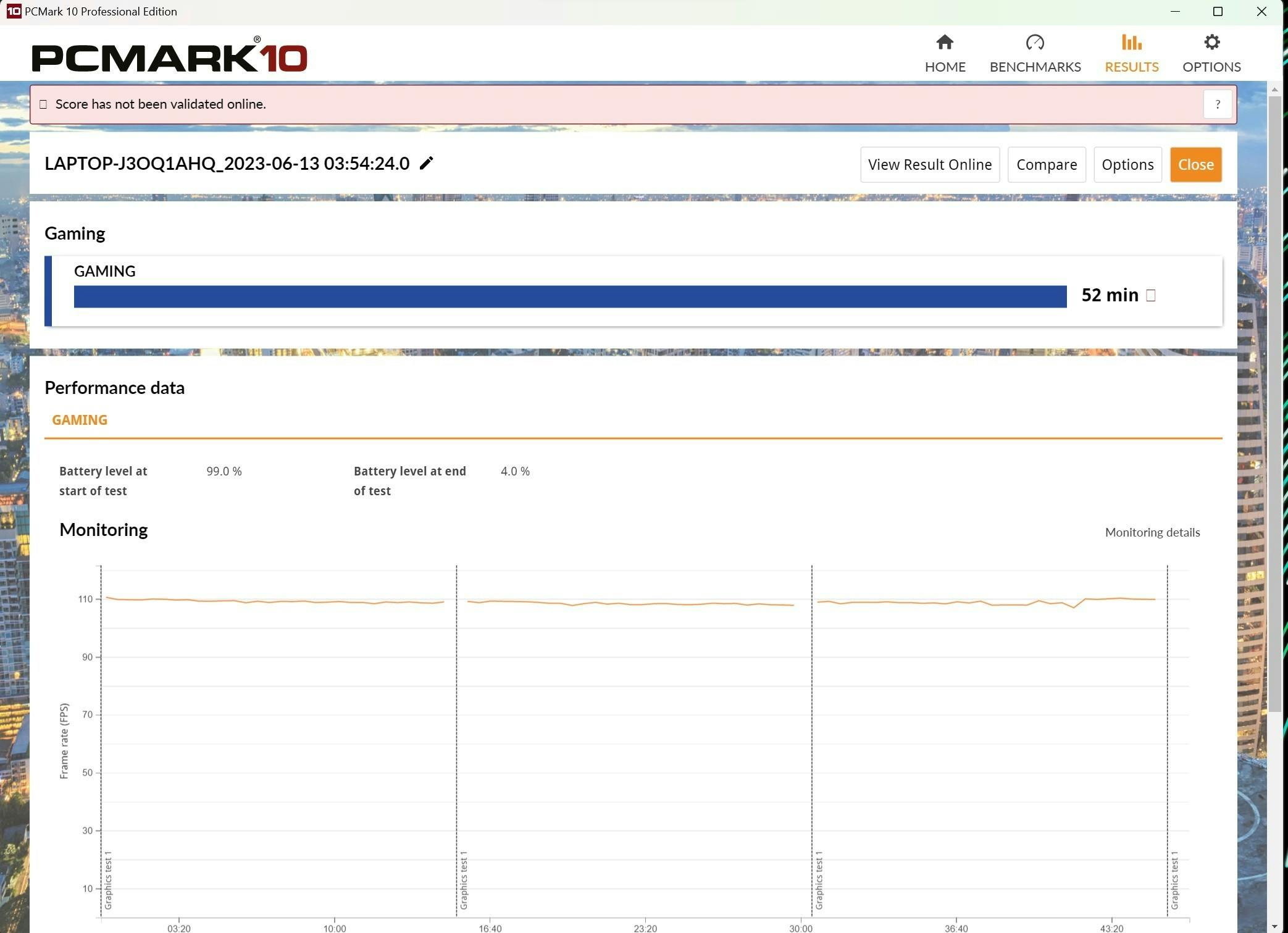Screen dimensions: 1288x933
Task: Click the scrollbar up arrow
Action: 1274,90
